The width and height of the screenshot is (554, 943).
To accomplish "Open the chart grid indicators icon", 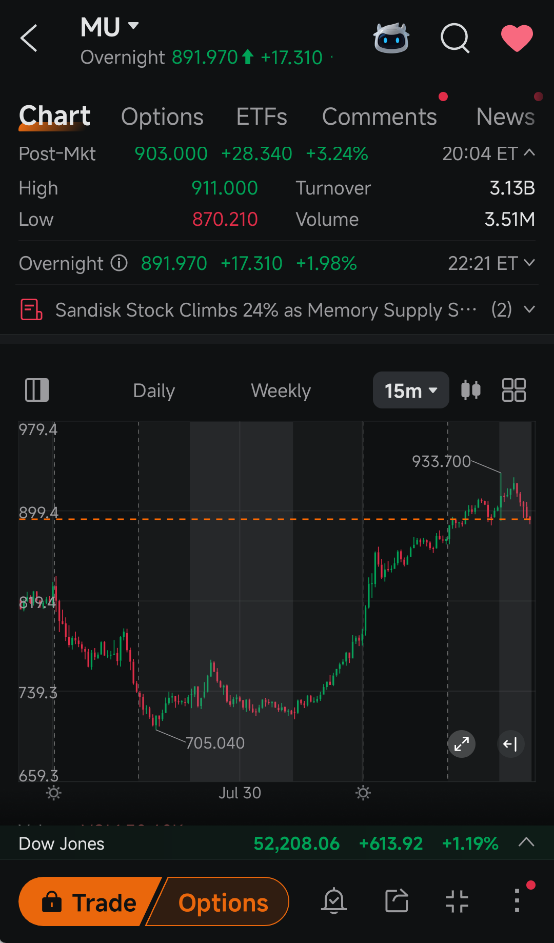I will click(x=514, y=390).
